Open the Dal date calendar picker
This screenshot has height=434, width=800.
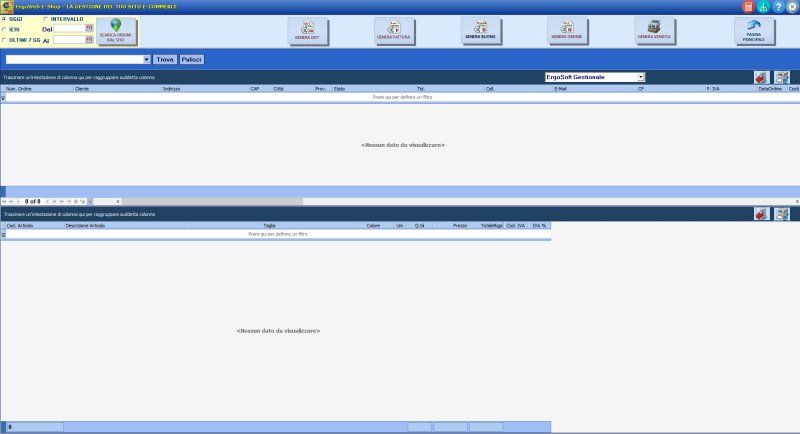tap(89, 29)
